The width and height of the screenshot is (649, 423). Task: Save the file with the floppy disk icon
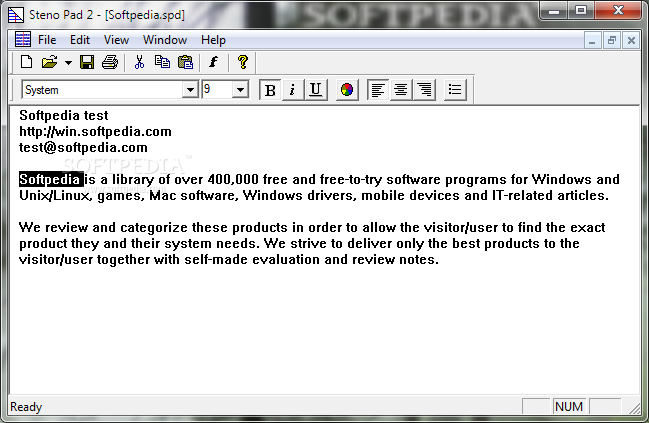[x=87, y=62]
